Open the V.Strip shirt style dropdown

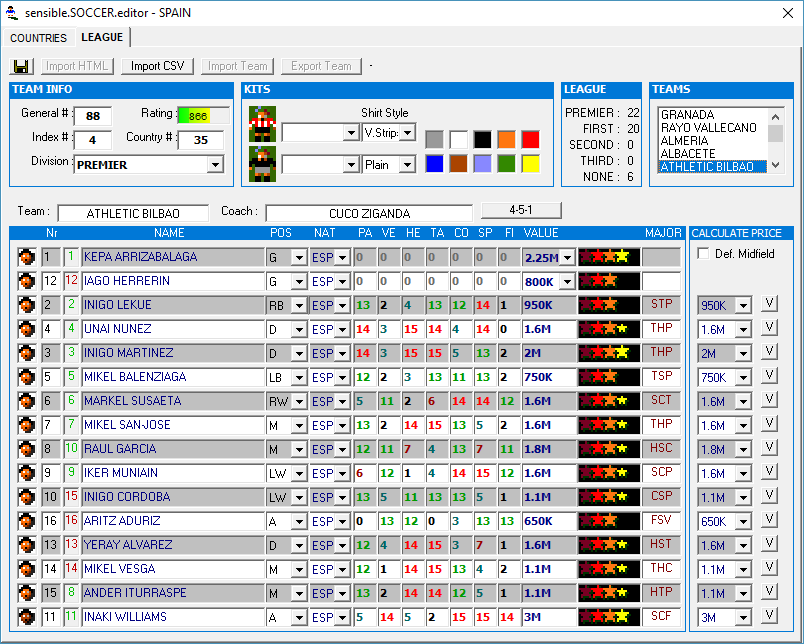tap(407, 133)
